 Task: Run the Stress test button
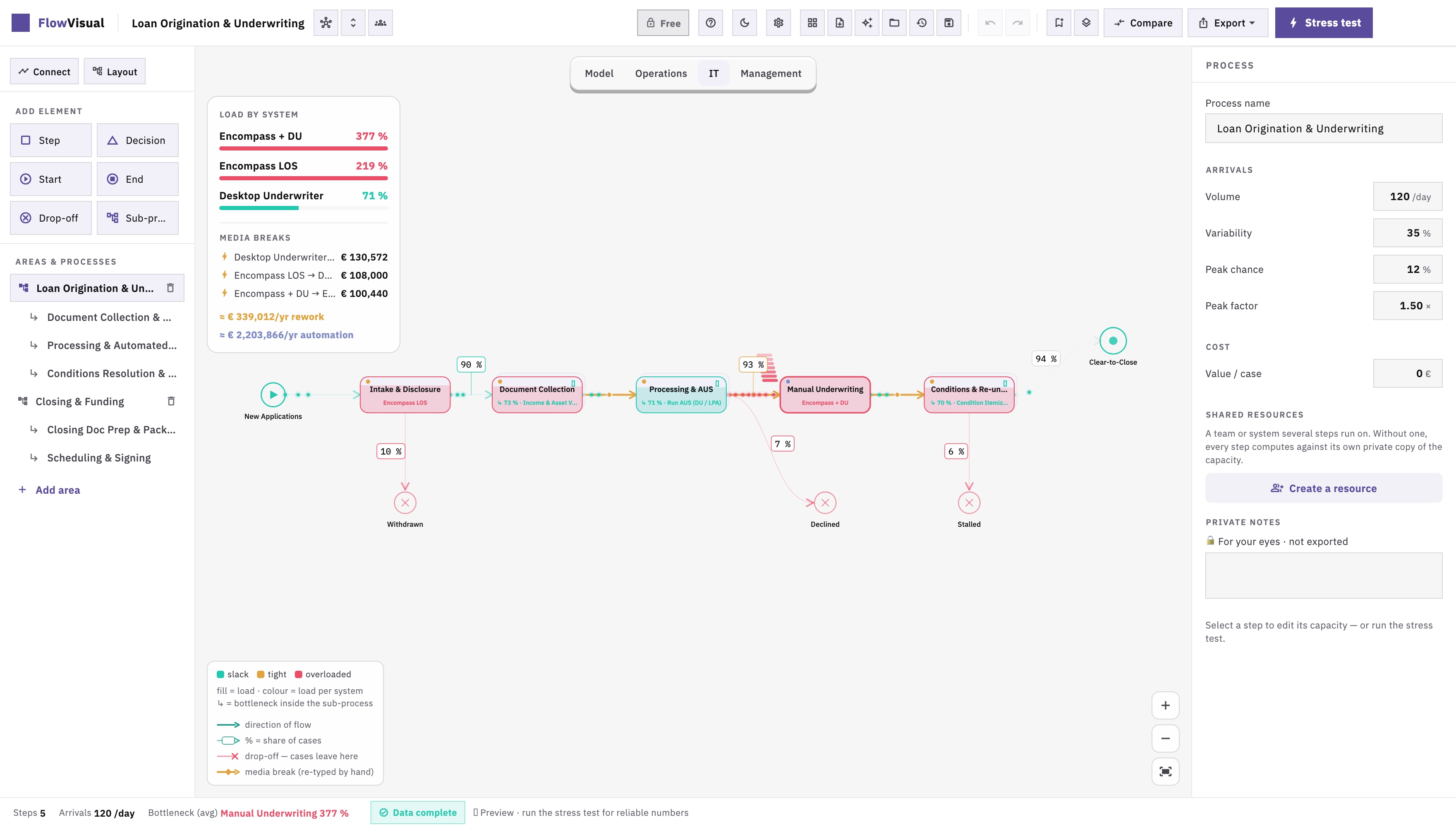click(1324, 23)
